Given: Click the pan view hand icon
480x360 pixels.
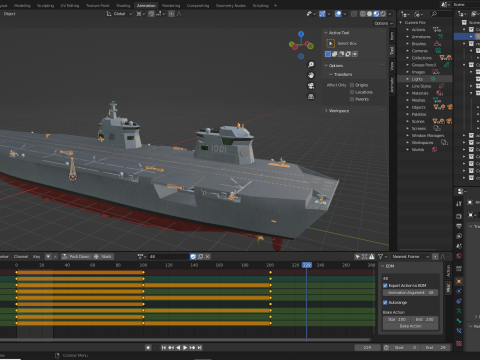Looking at the screenshot, I should [311, 75].
